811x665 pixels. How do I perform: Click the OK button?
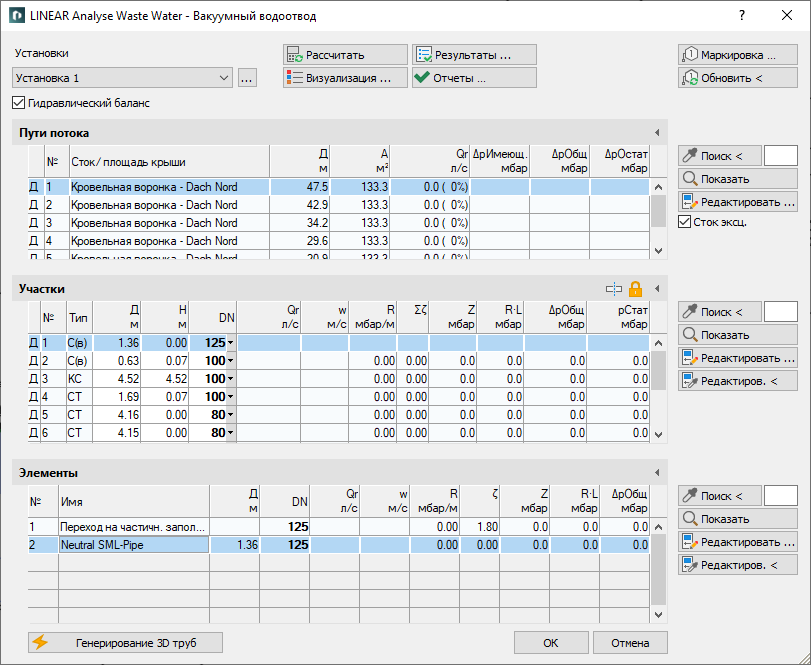tap(551, 643)
